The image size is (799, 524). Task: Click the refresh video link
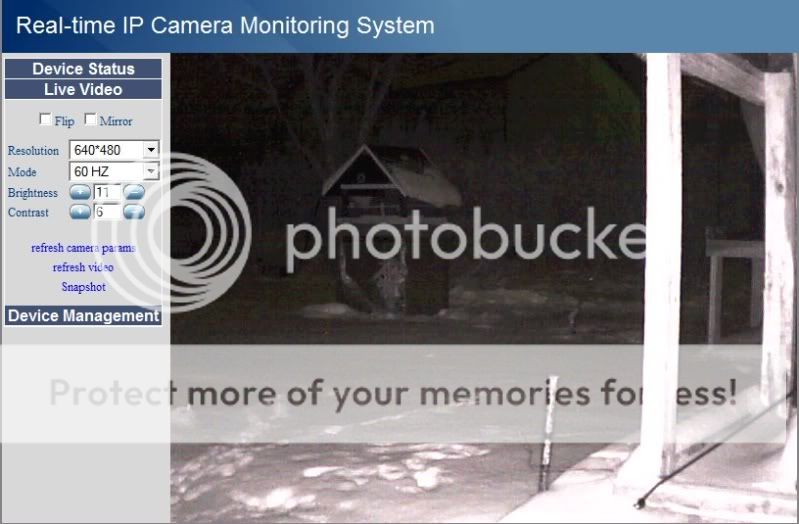tap(83, 267)
